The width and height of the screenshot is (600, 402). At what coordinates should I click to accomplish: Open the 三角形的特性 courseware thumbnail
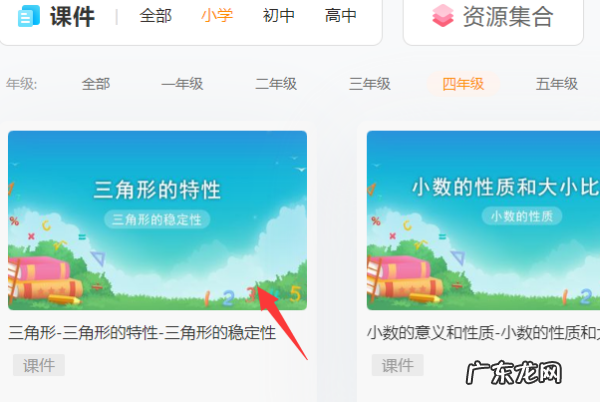point(157,220)
